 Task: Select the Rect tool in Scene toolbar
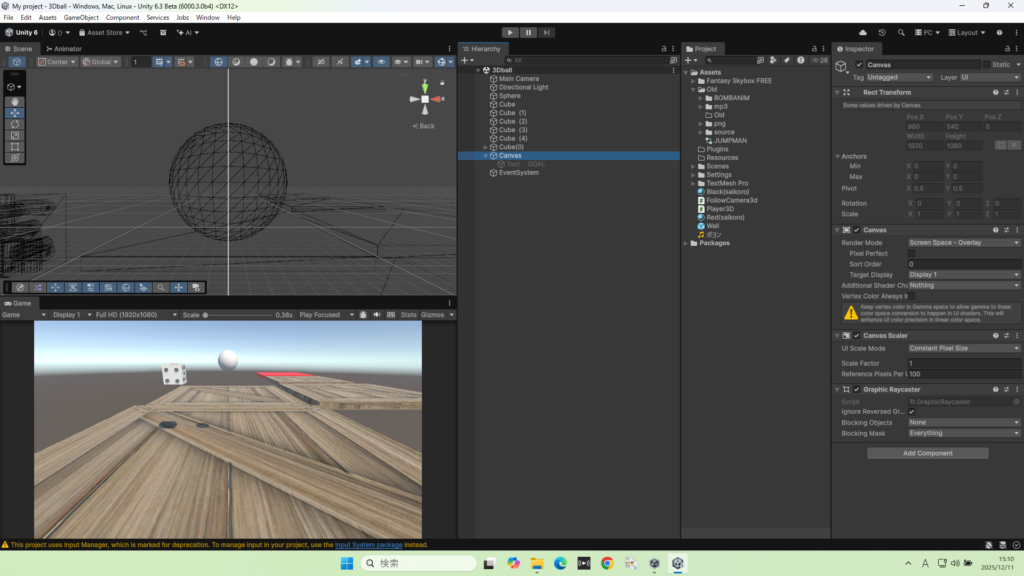14,146
